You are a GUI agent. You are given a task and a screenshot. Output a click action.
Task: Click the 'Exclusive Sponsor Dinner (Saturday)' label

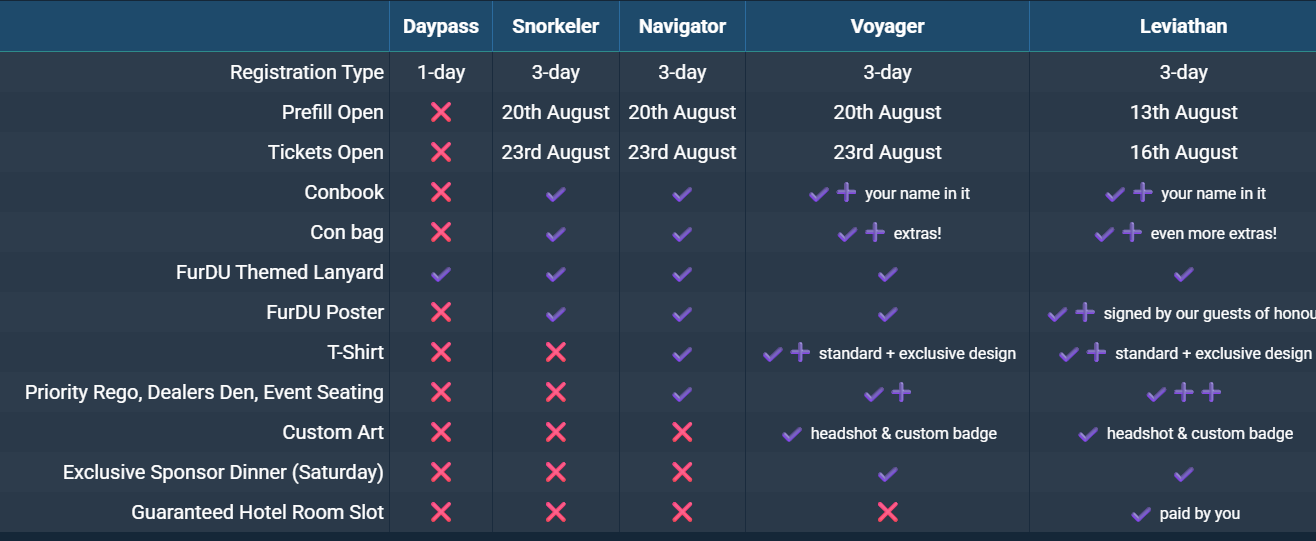pyautogui.click(x=223, y=472)
